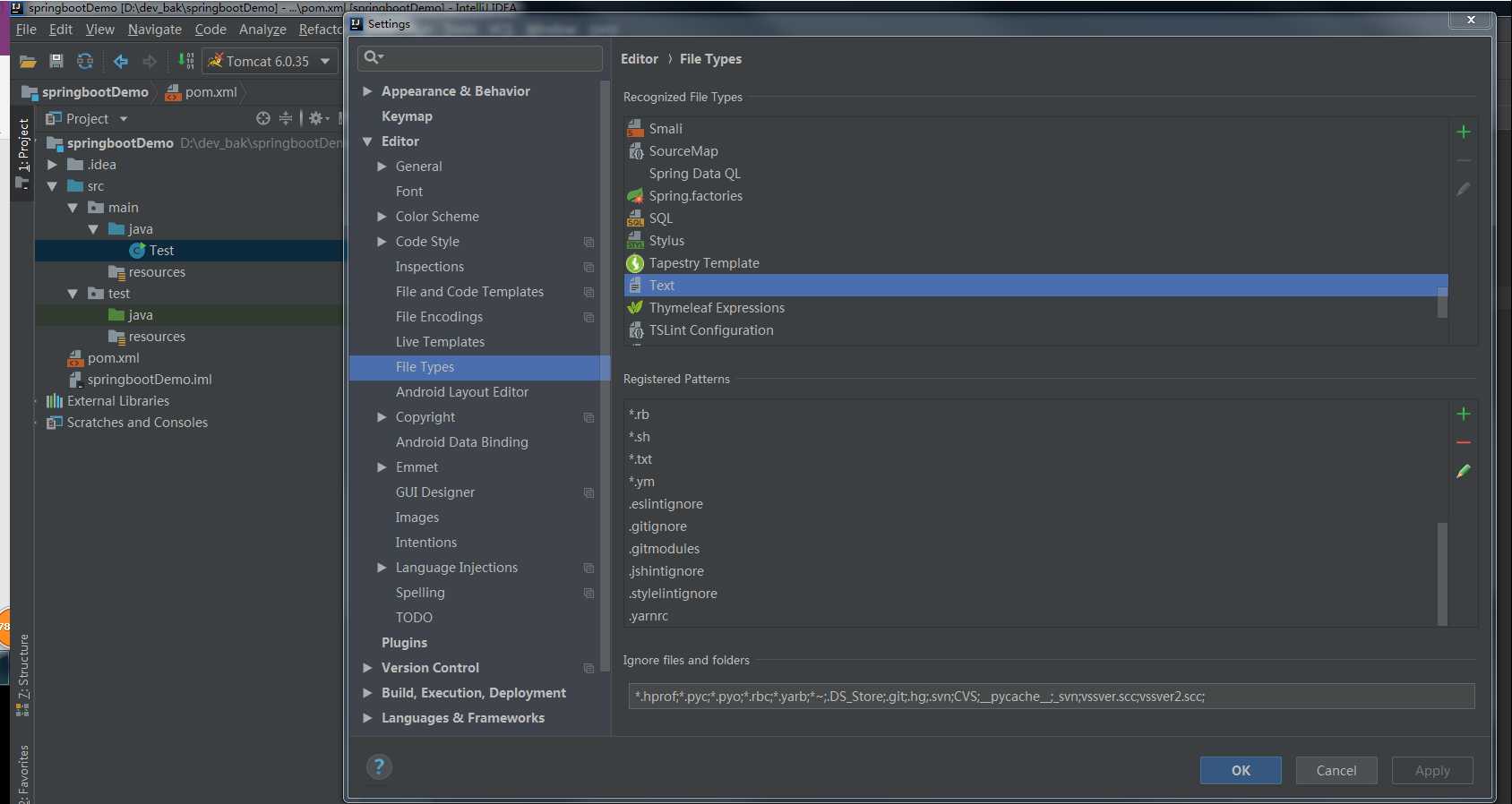Click the Recognized File Types scrollbar
Image resolution: width=1512 pixels, height=804 pixels.
1442,303
